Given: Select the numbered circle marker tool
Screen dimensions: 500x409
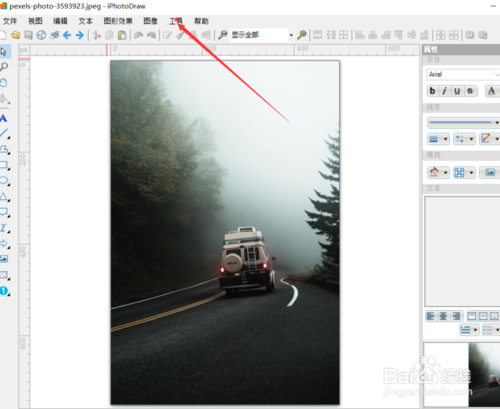Looking at the screenshot, I should pyautogui.click(x=4, y=291).
